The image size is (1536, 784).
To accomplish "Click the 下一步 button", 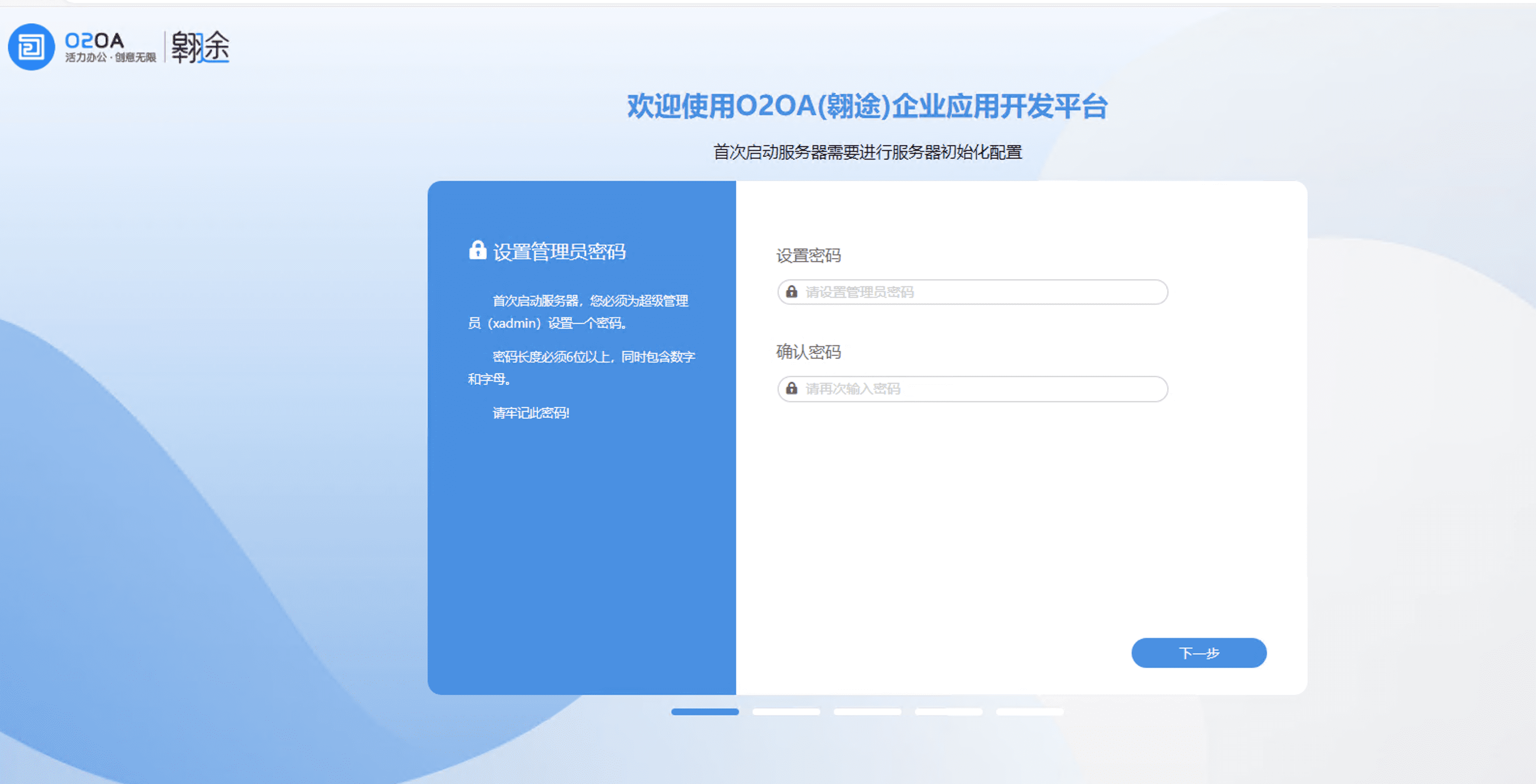I will click(x=1199, y=653).
